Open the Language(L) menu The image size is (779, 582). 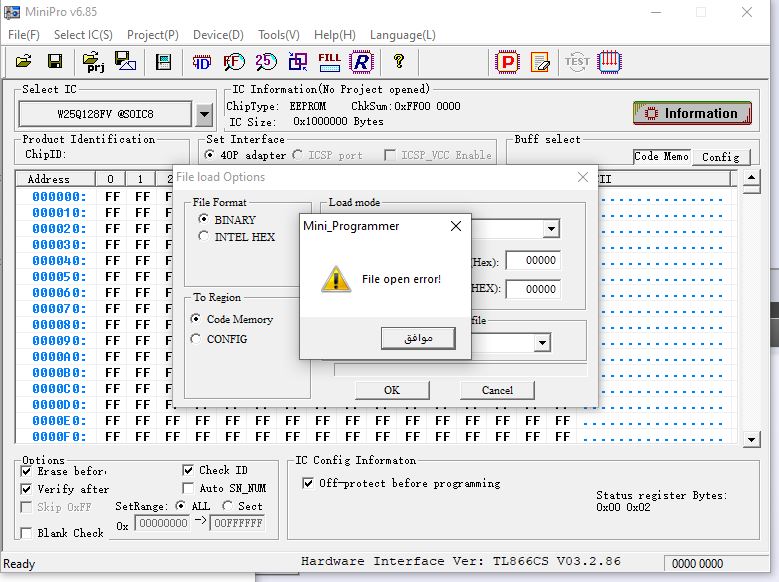(402, 35)
